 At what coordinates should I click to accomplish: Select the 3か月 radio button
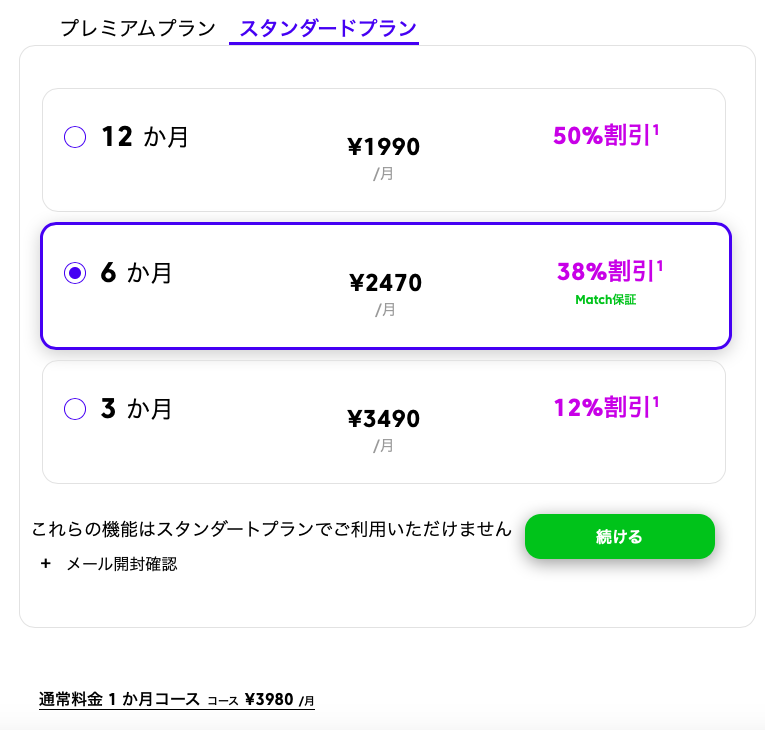click(75, 409)
